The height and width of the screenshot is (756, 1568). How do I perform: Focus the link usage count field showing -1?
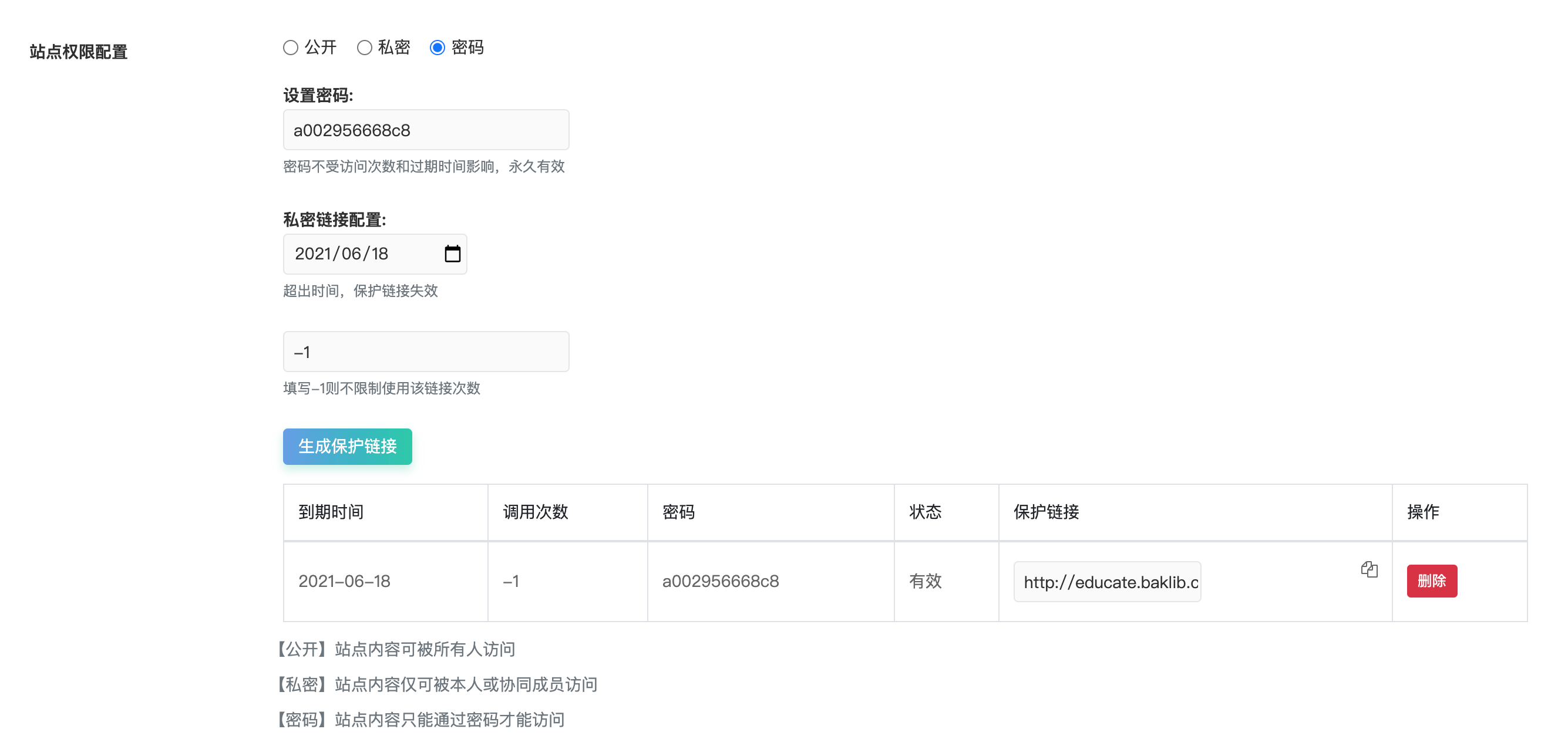pyautogui.click(x=426, y=352)
